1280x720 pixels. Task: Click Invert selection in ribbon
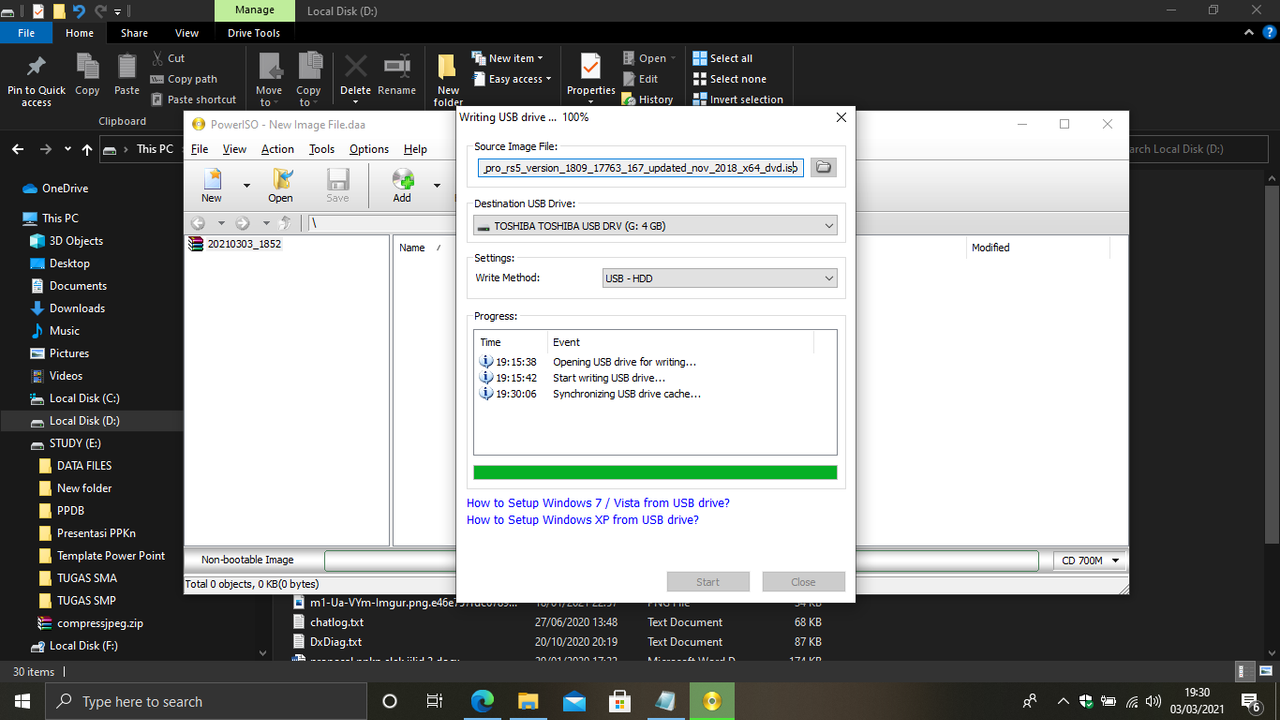click(x=738, y=99)
